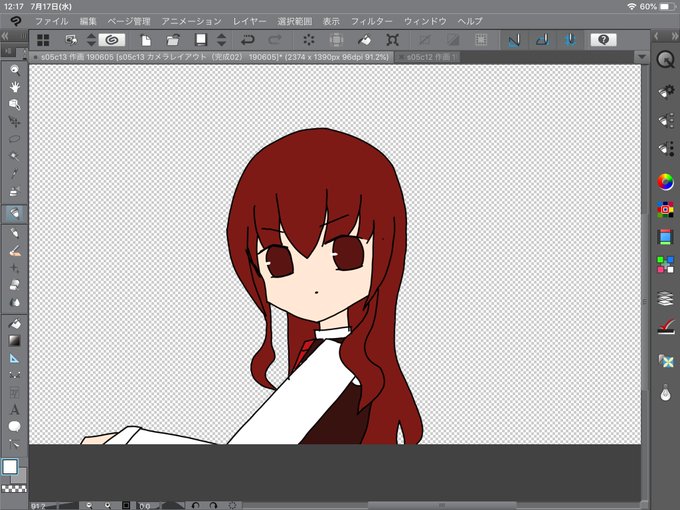The height and width of the screenshot is (510, 680).
Task: Select the transparent color checkered swatch
Action: click(14, 489)
